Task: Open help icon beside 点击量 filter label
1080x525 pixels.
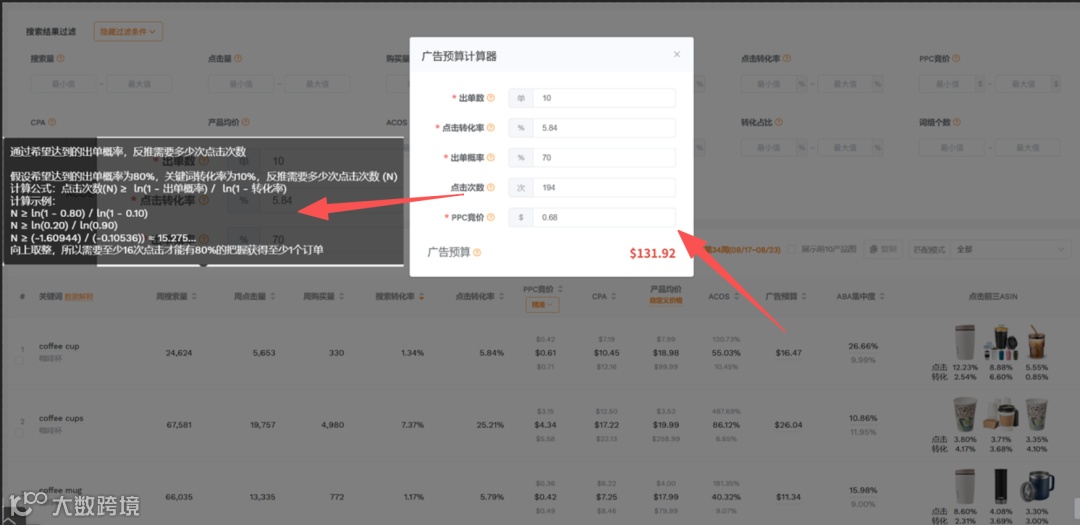Action: pos(238,59)
